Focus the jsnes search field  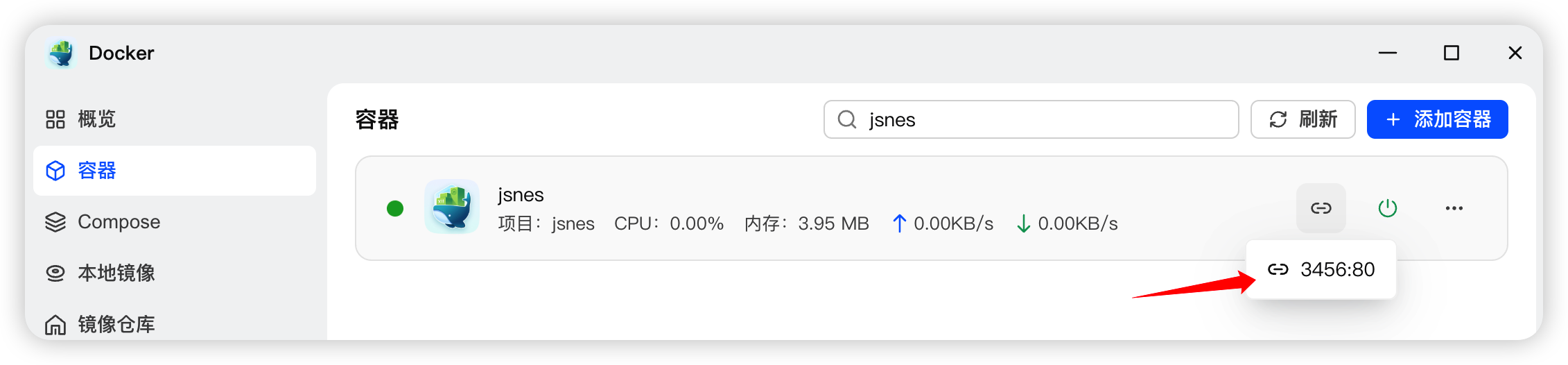pos(1040,119)
